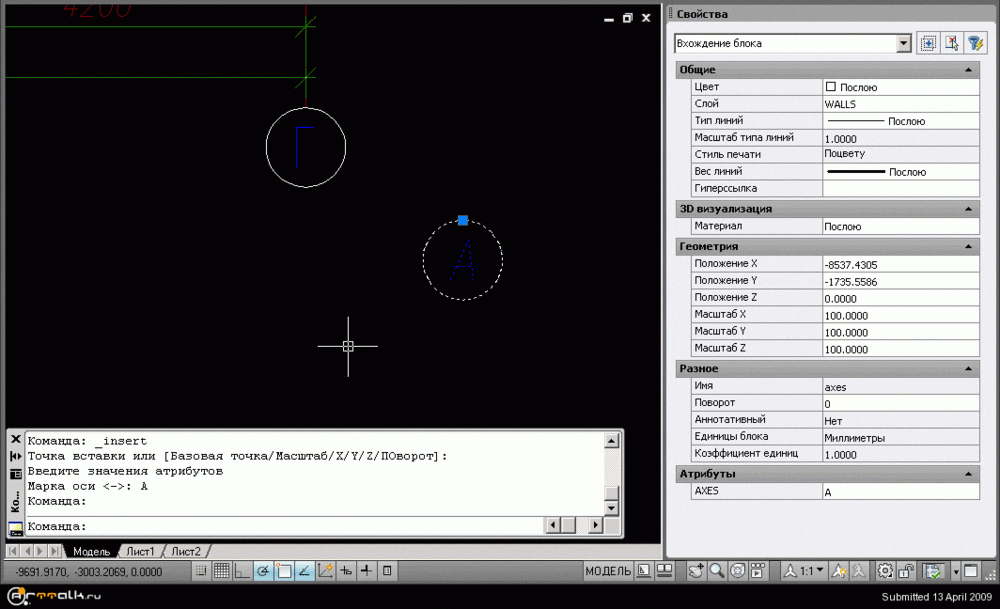
Task: Toggle Object Snap in status bar
Action: click(284, 571)
